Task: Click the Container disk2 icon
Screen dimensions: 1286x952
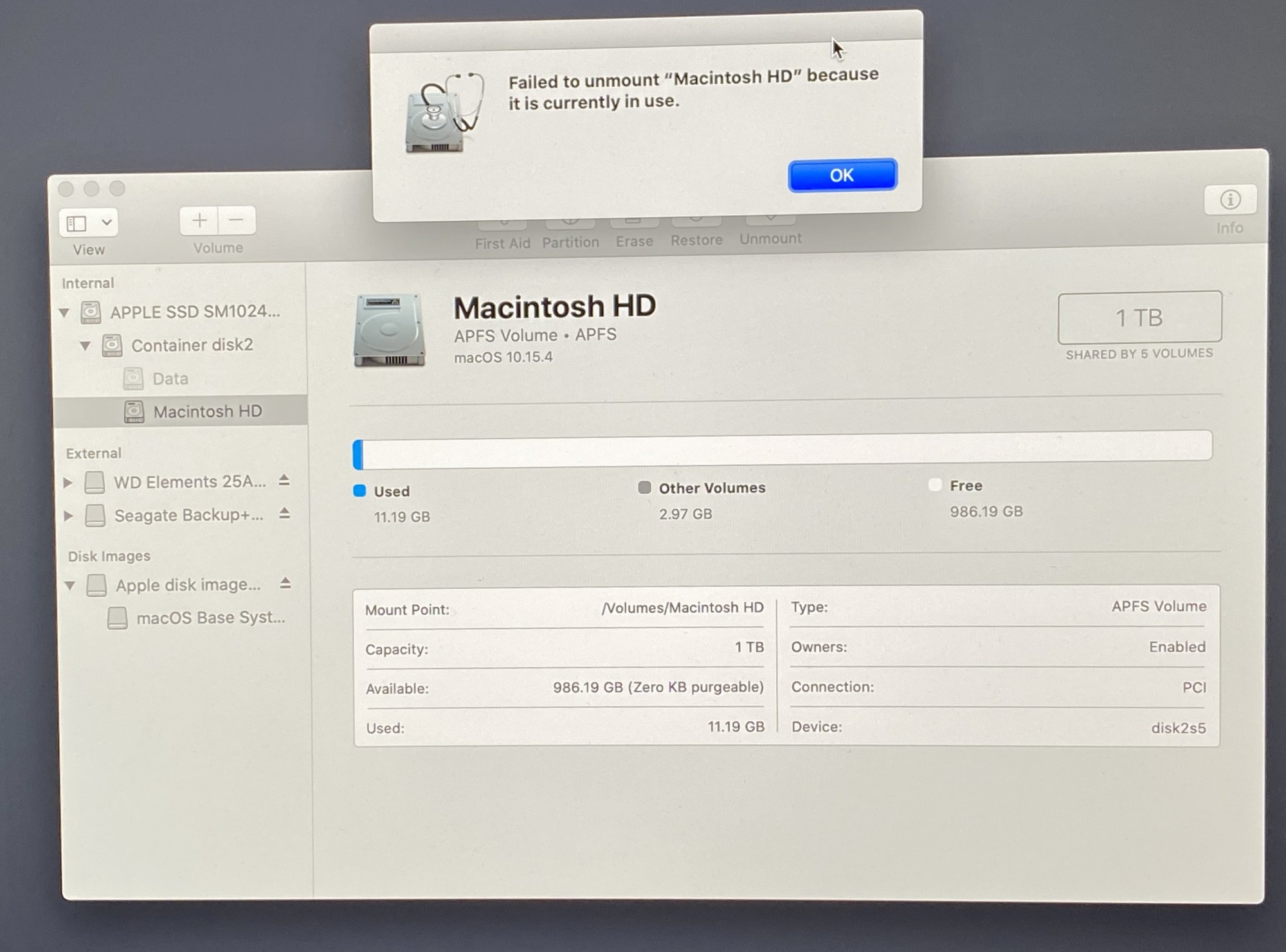Action: click(x=112, y=345)
